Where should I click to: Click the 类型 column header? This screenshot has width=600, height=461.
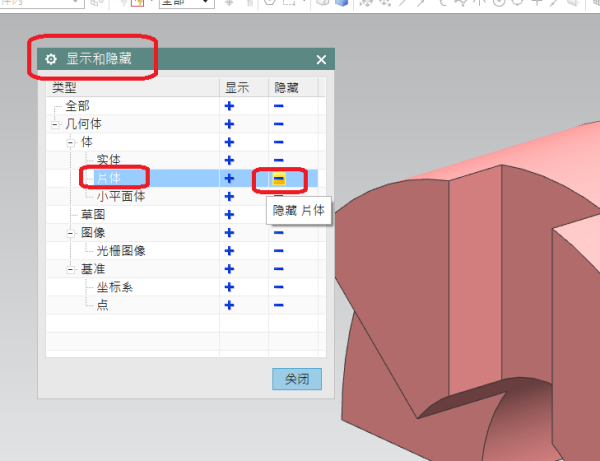click(133, 87)
